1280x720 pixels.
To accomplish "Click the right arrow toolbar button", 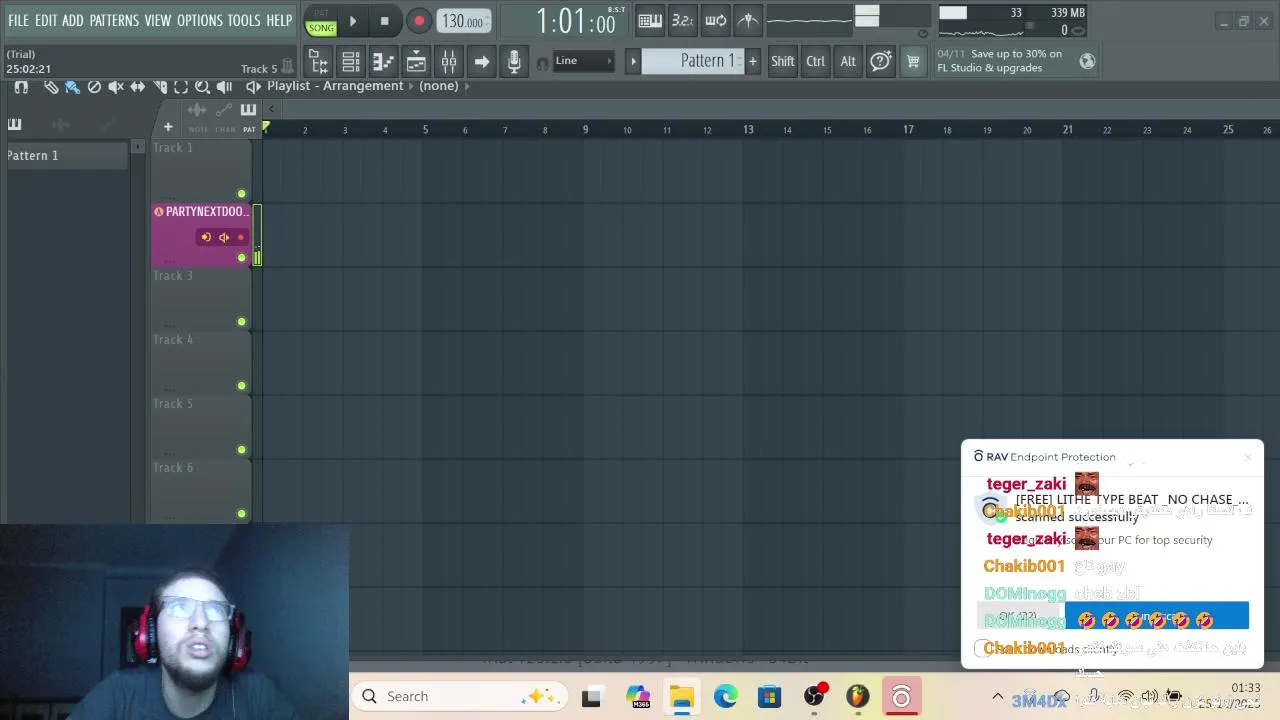I will [481, 62].
